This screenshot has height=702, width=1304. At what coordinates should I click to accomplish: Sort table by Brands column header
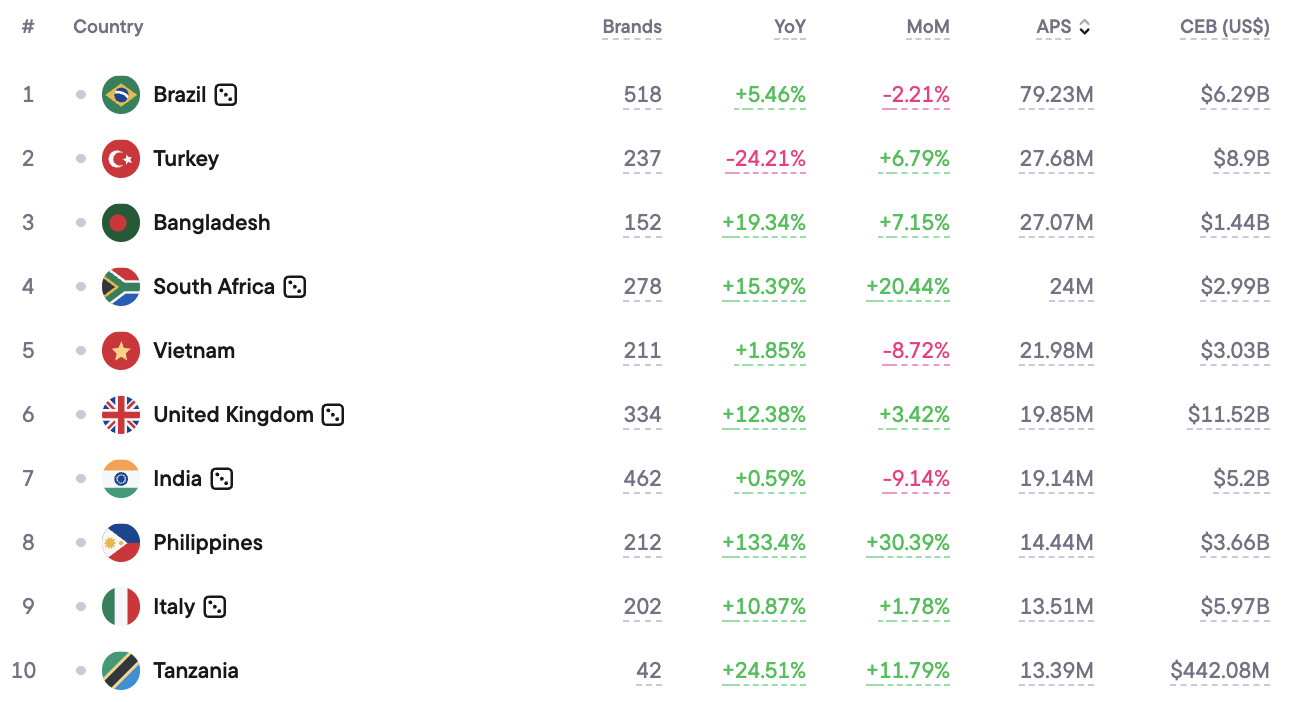pyautogui.click(x=632, y=27)
